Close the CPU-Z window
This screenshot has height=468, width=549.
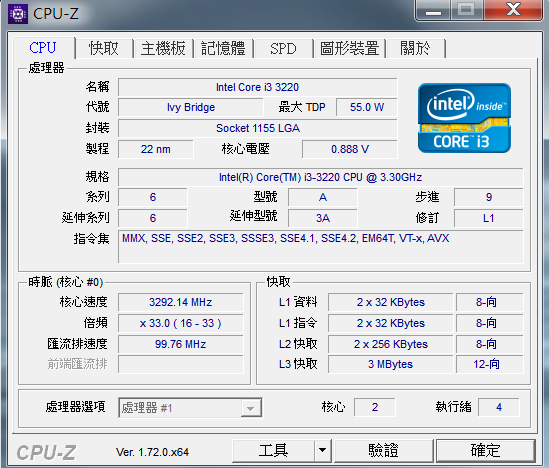coord(513,10)
